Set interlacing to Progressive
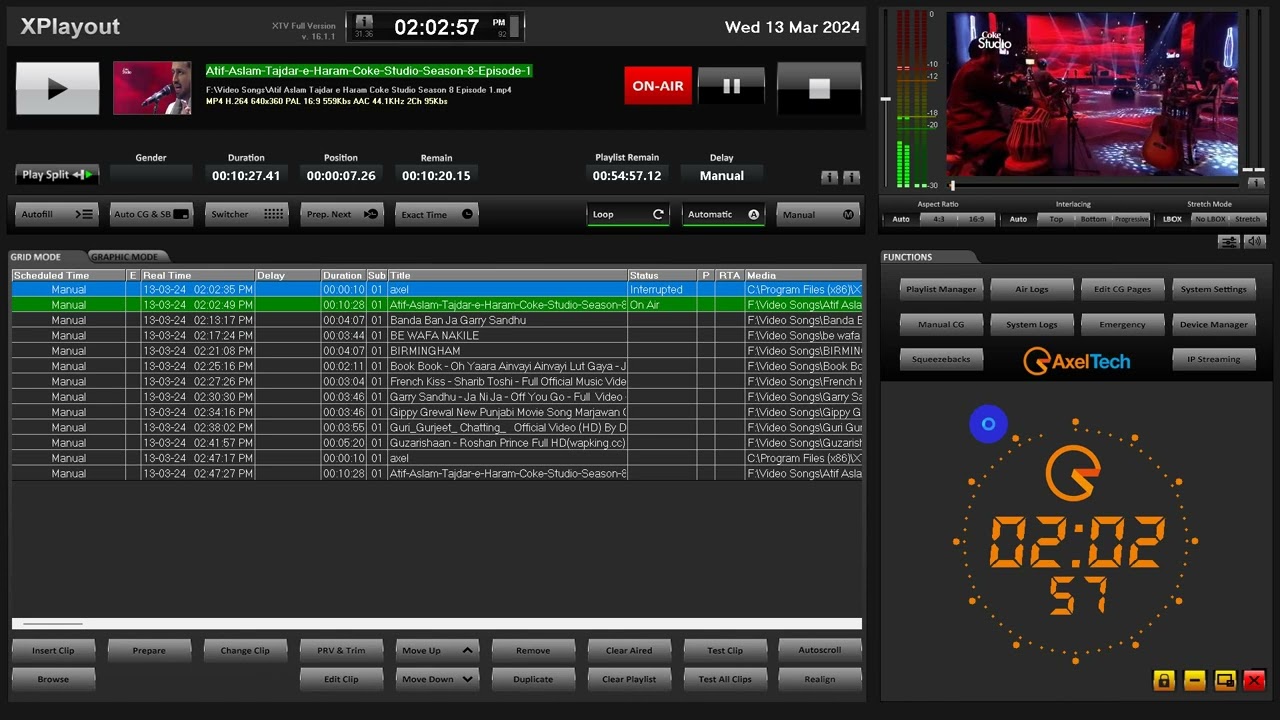 click(1132, 219)
